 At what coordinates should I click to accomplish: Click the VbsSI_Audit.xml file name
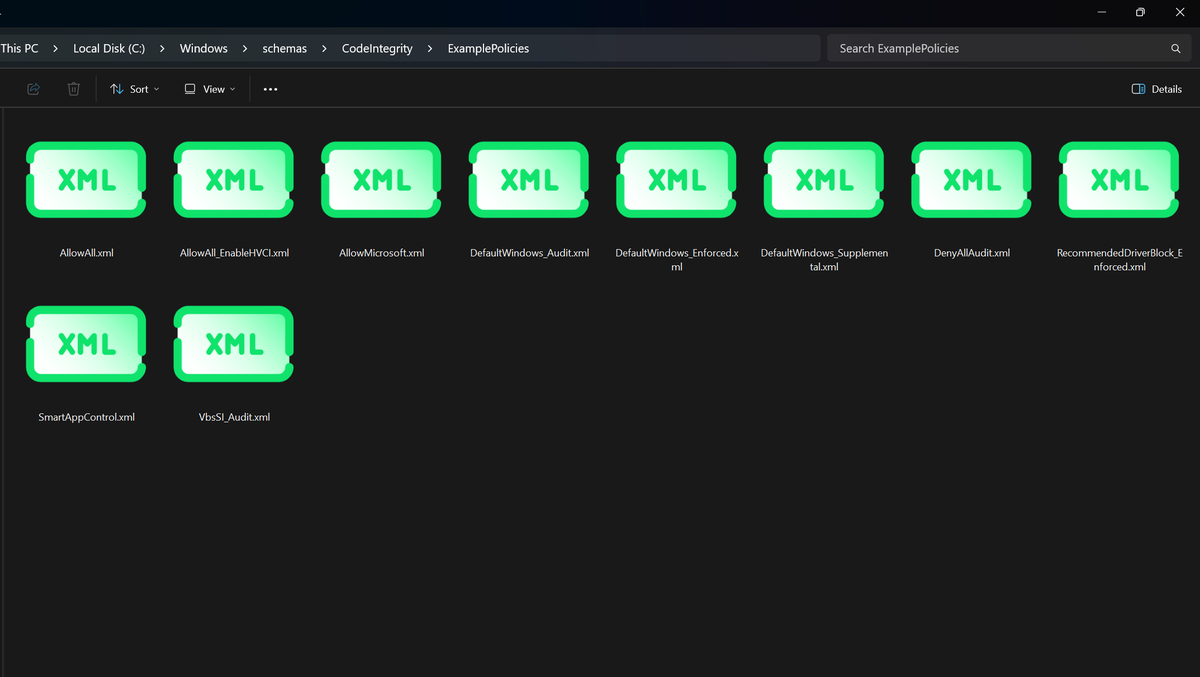click(234, 417)
